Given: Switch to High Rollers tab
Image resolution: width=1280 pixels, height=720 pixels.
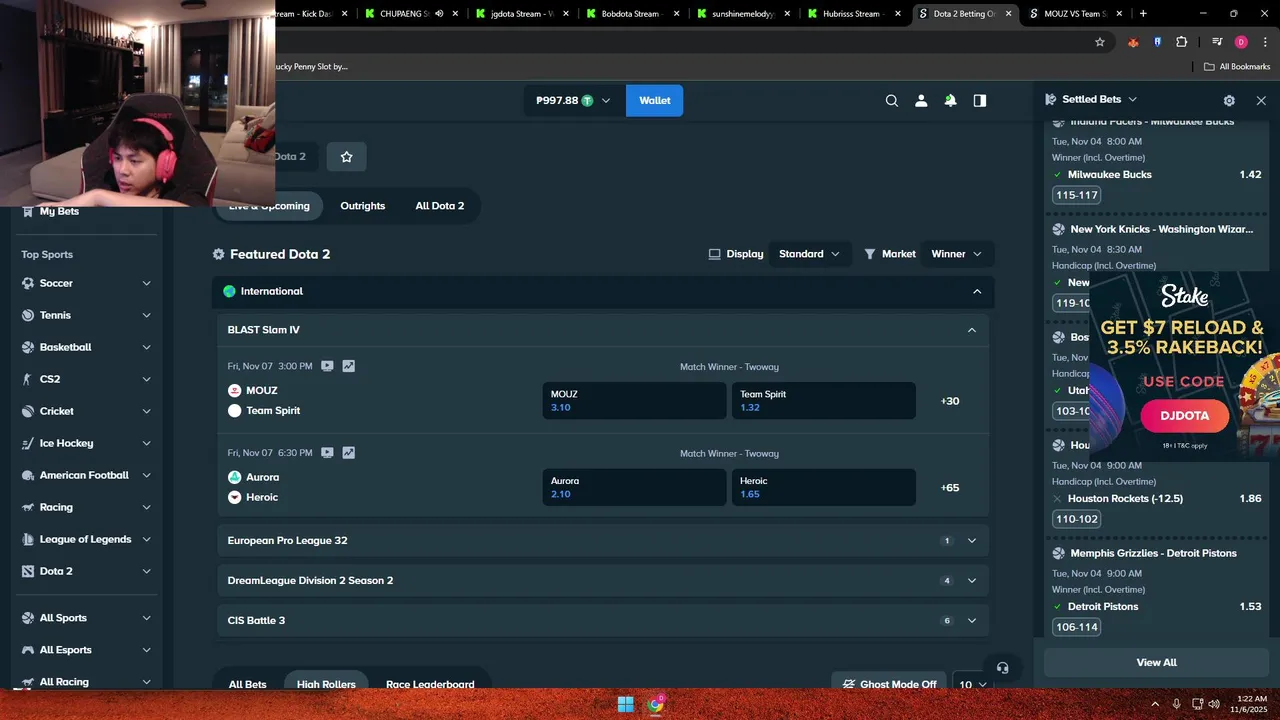Looking at the screenshot, I should pos(326,684).
